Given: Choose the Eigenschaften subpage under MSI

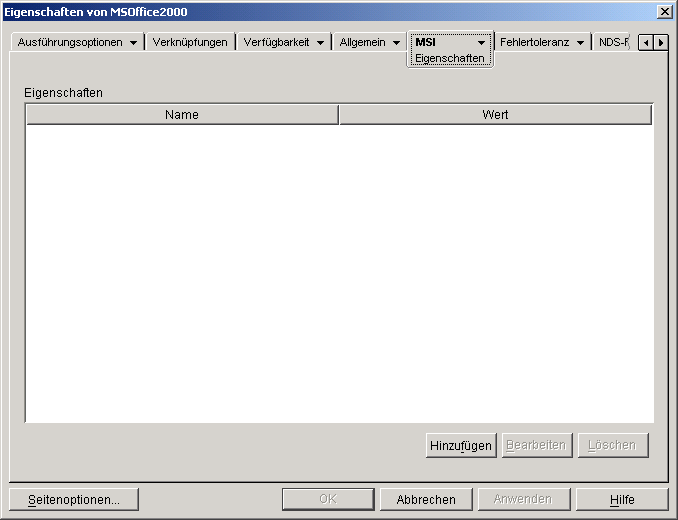Looking at the screenshot, I should 450,58.
